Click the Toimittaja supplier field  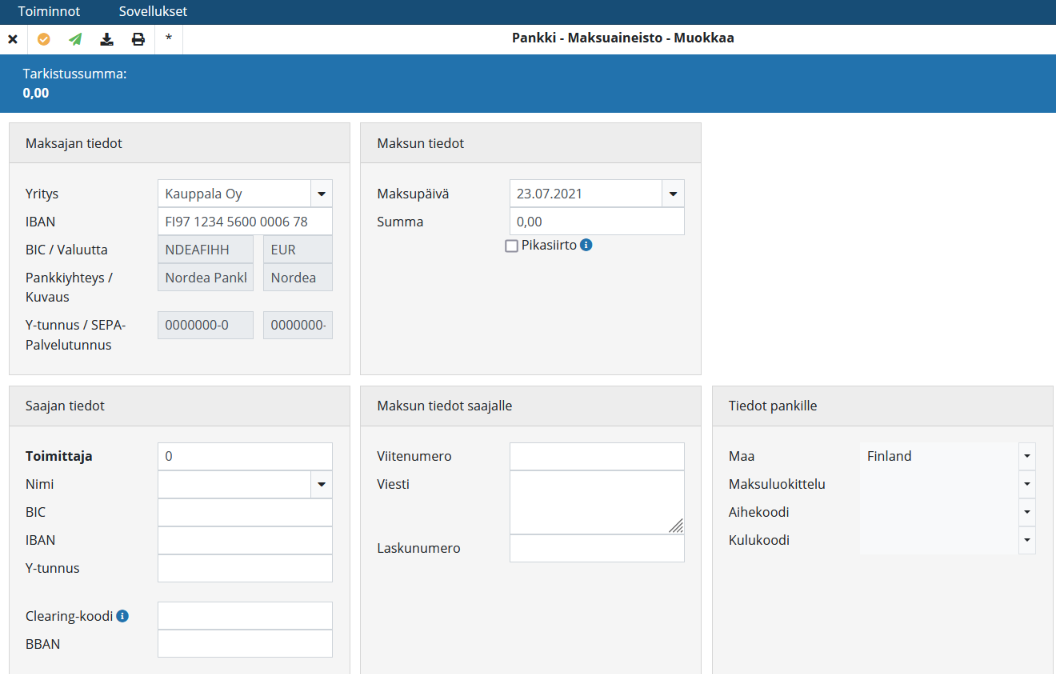244,456
